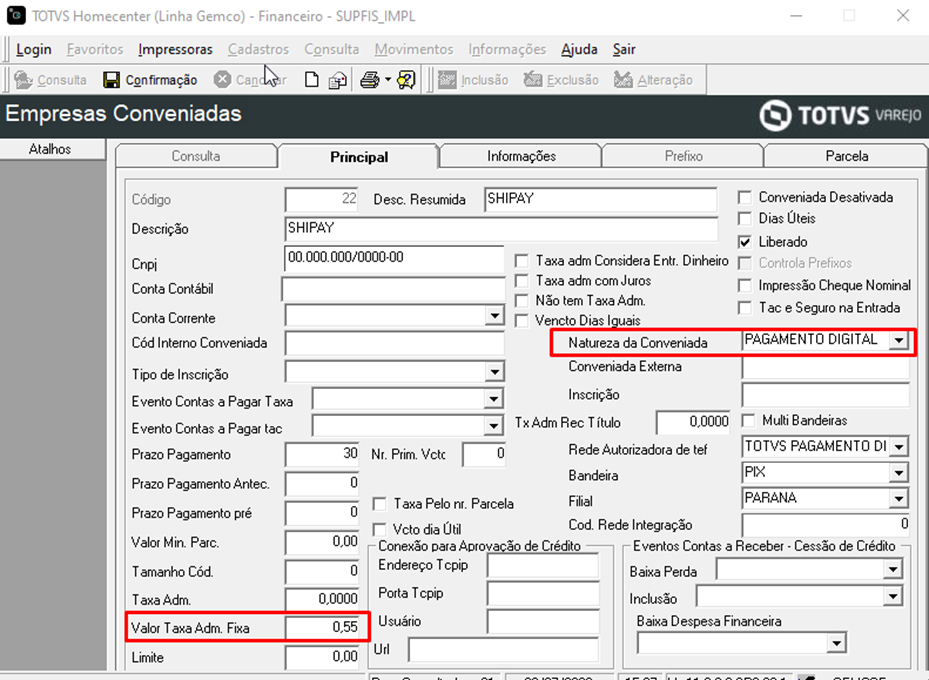Switch to the Informações tab
Image resolution: width=929 pixels, height=680 pixels.
pyautogui.click(x=521, y=156)
